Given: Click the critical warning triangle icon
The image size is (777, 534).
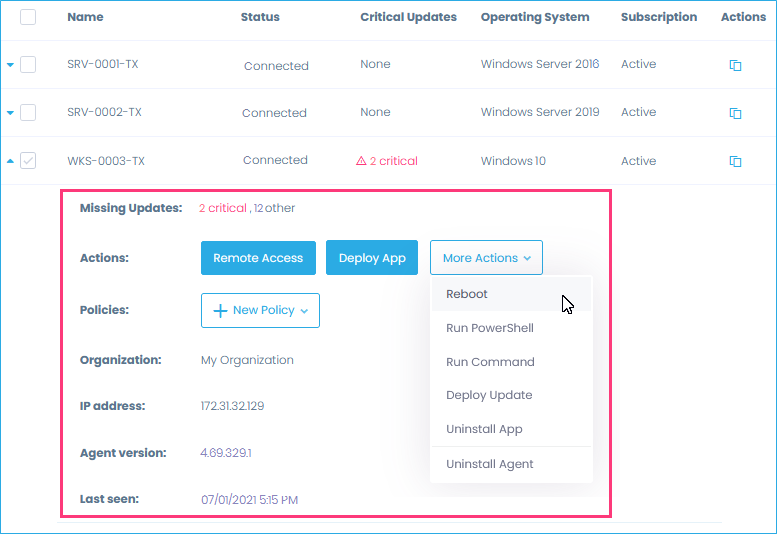Looking at the screenshot, I should tap(362, 161).
